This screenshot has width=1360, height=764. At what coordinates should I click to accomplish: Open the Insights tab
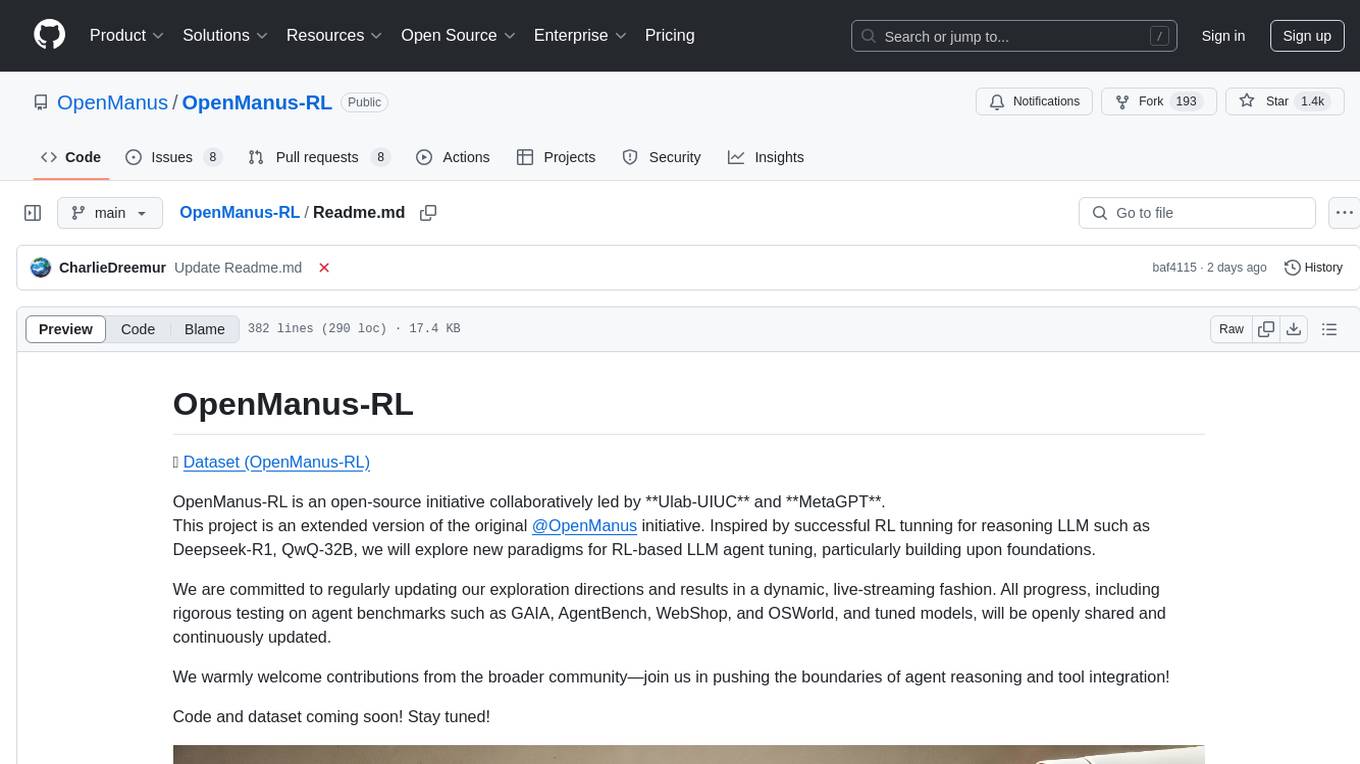(x=766, y=157)
